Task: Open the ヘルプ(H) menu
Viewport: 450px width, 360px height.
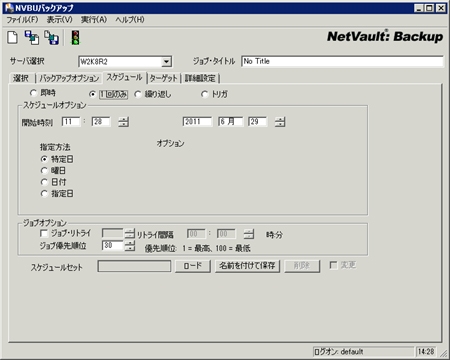Action: [x=130, y=20]
